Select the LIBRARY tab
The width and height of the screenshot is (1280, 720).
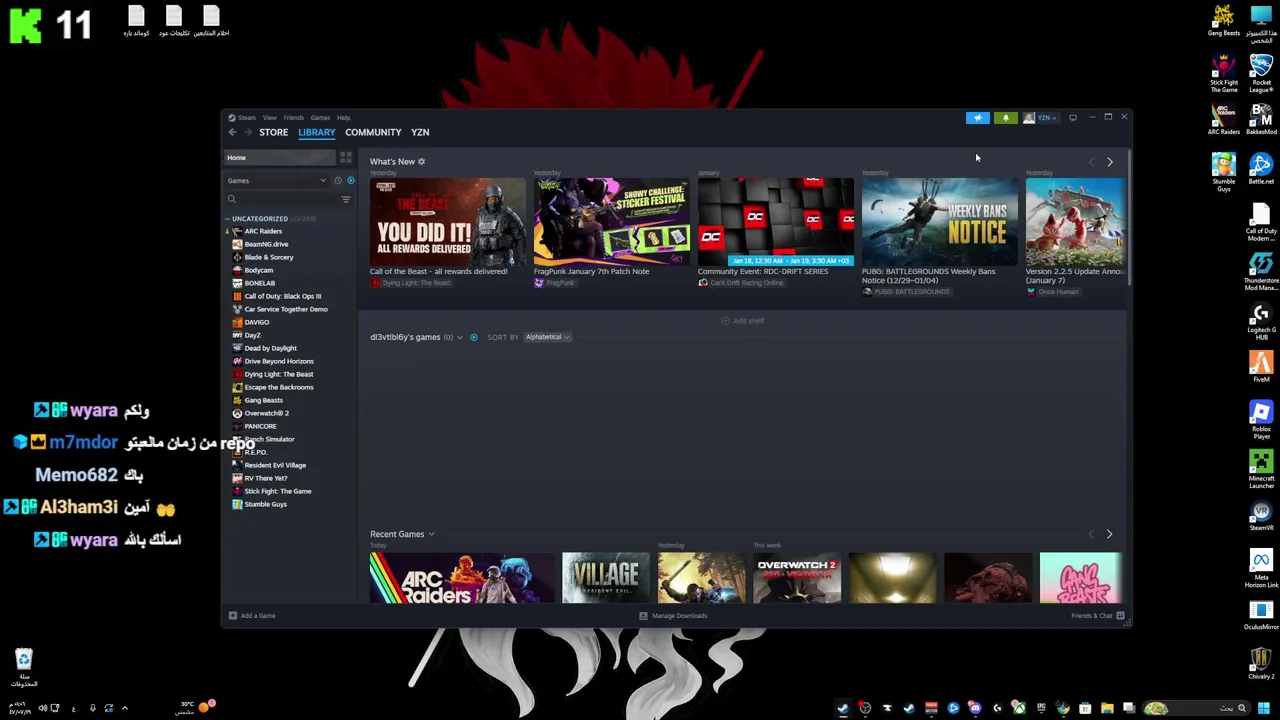(x=316, y=132)
